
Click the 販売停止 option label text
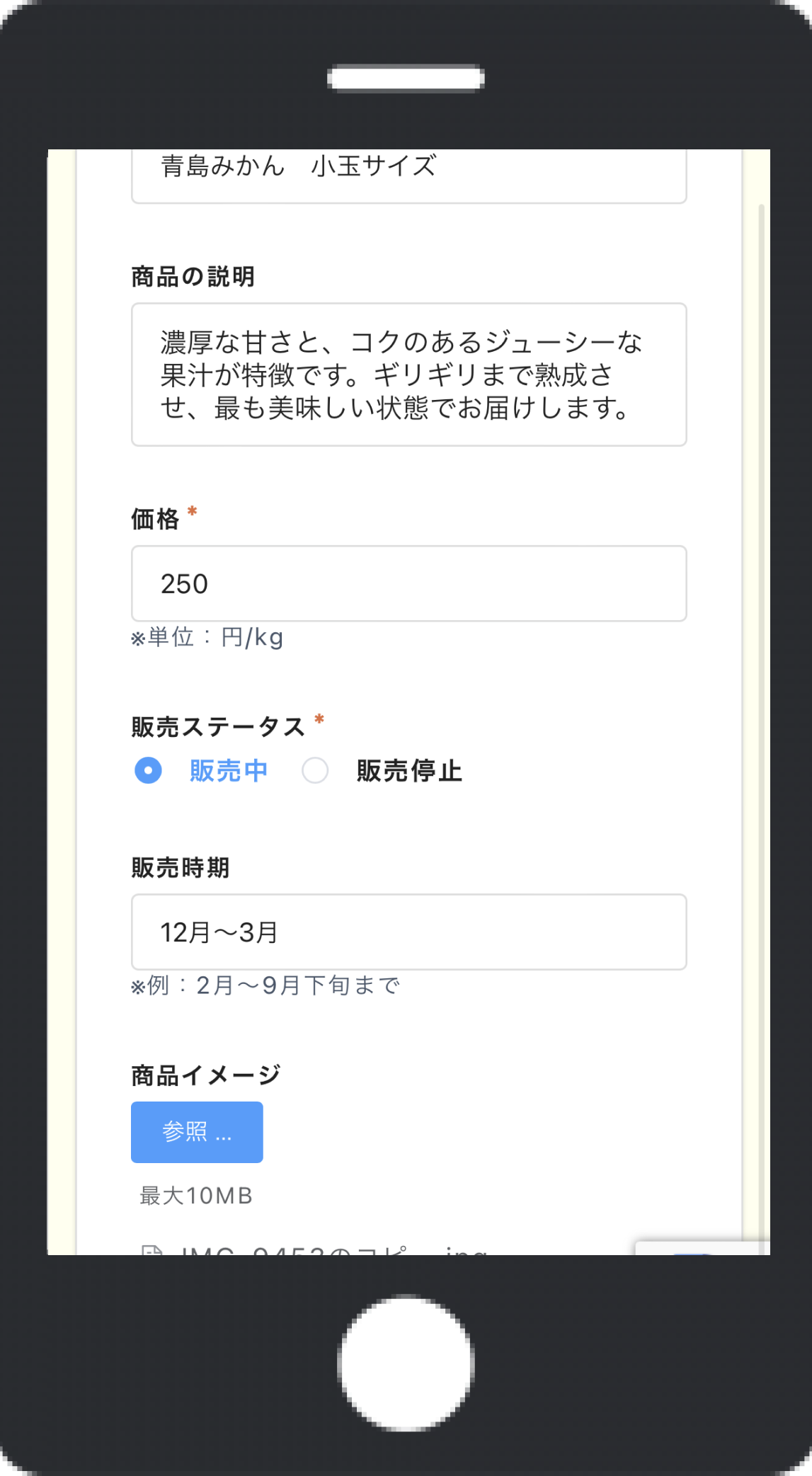coord(409,771)
